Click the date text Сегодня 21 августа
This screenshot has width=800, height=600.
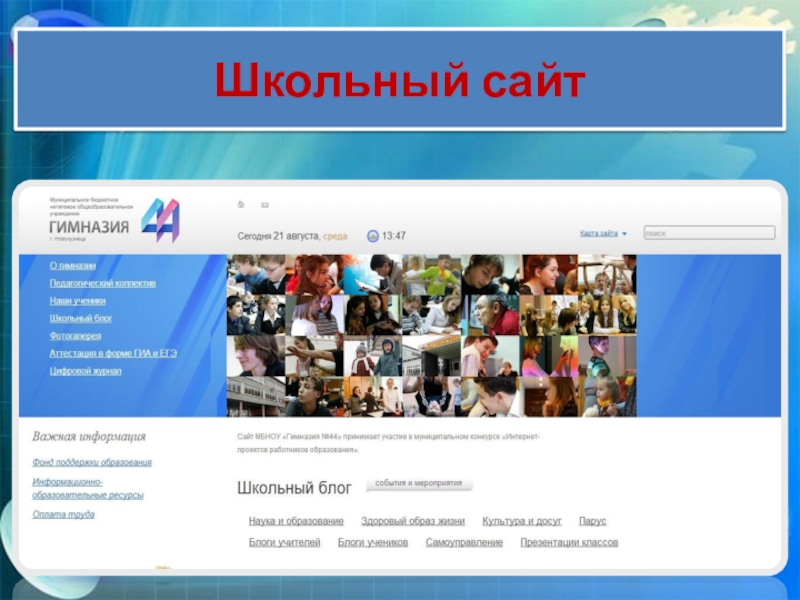pos(279,236)
